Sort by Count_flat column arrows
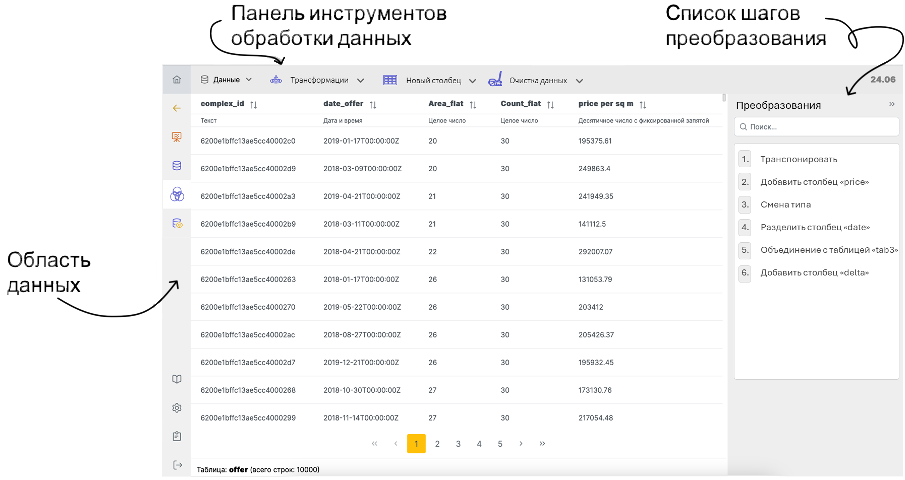 pos(551,104)
